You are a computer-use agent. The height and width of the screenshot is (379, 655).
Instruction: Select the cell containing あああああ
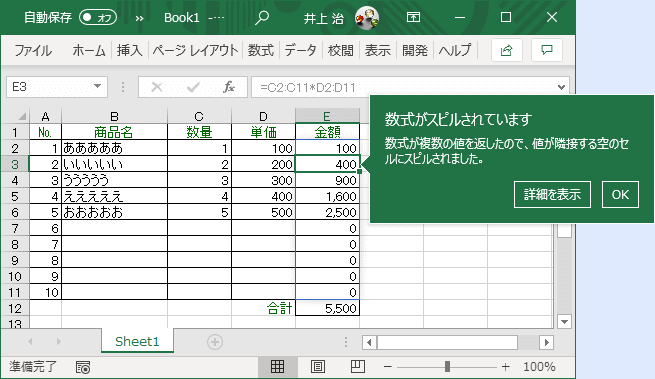114,148
